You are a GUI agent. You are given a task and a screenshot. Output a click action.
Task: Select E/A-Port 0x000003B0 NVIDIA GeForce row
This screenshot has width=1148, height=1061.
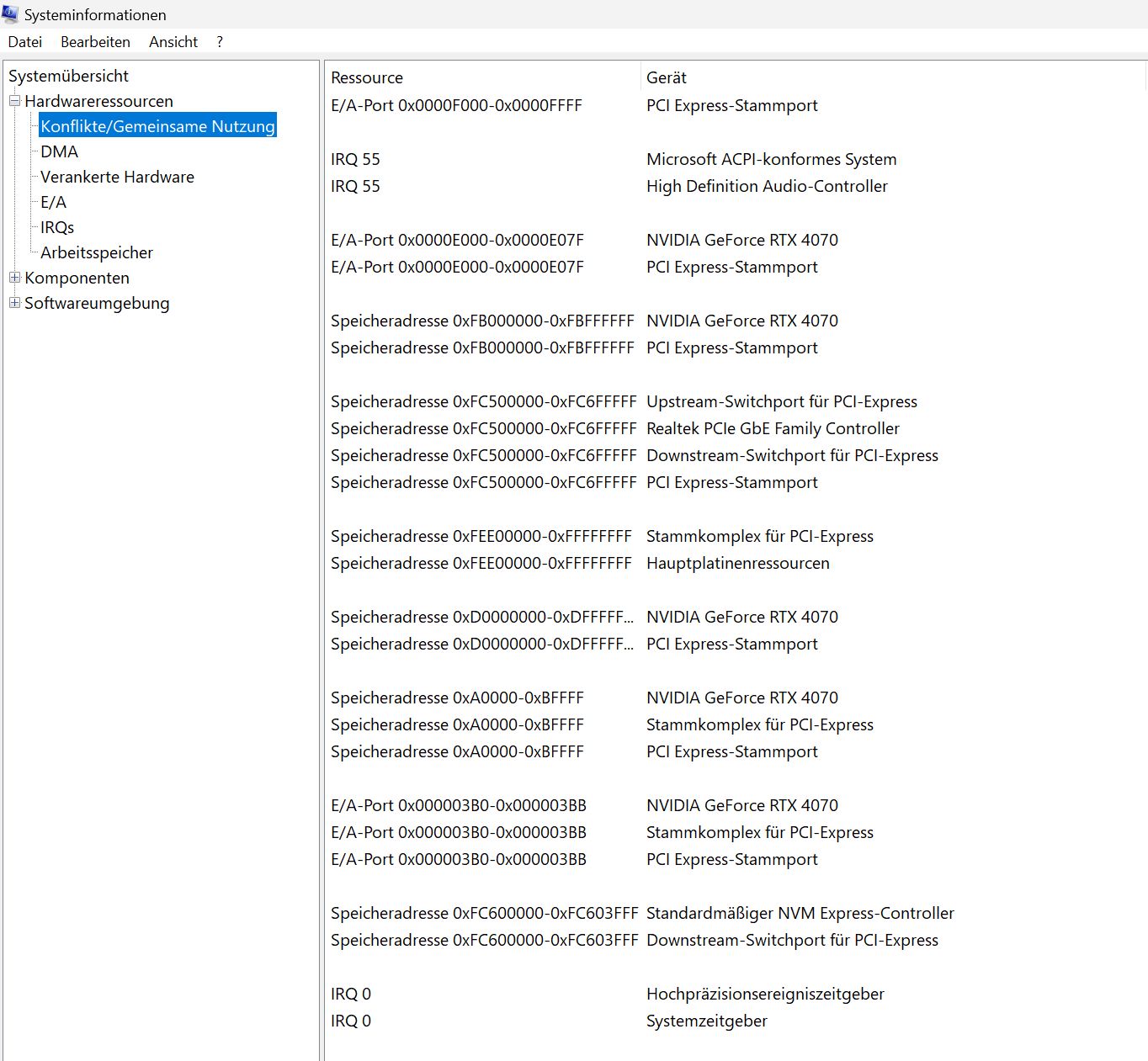pyautogui.click(x=736, y=805)
